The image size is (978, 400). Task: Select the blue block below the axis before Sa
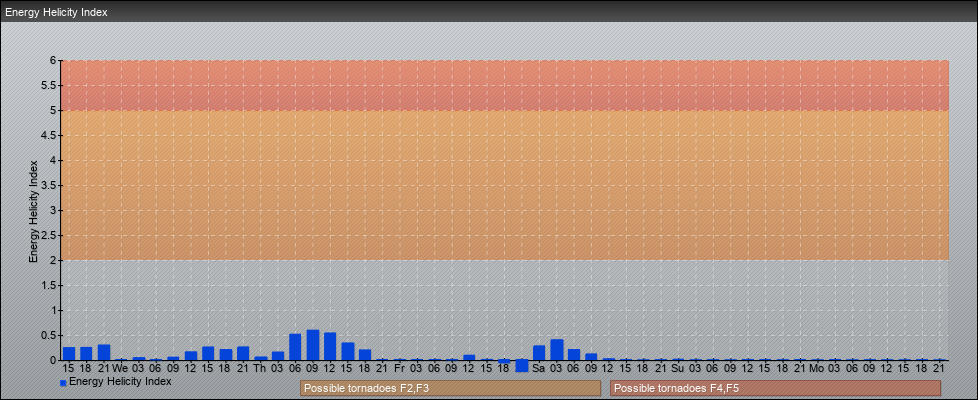point(522,366)
